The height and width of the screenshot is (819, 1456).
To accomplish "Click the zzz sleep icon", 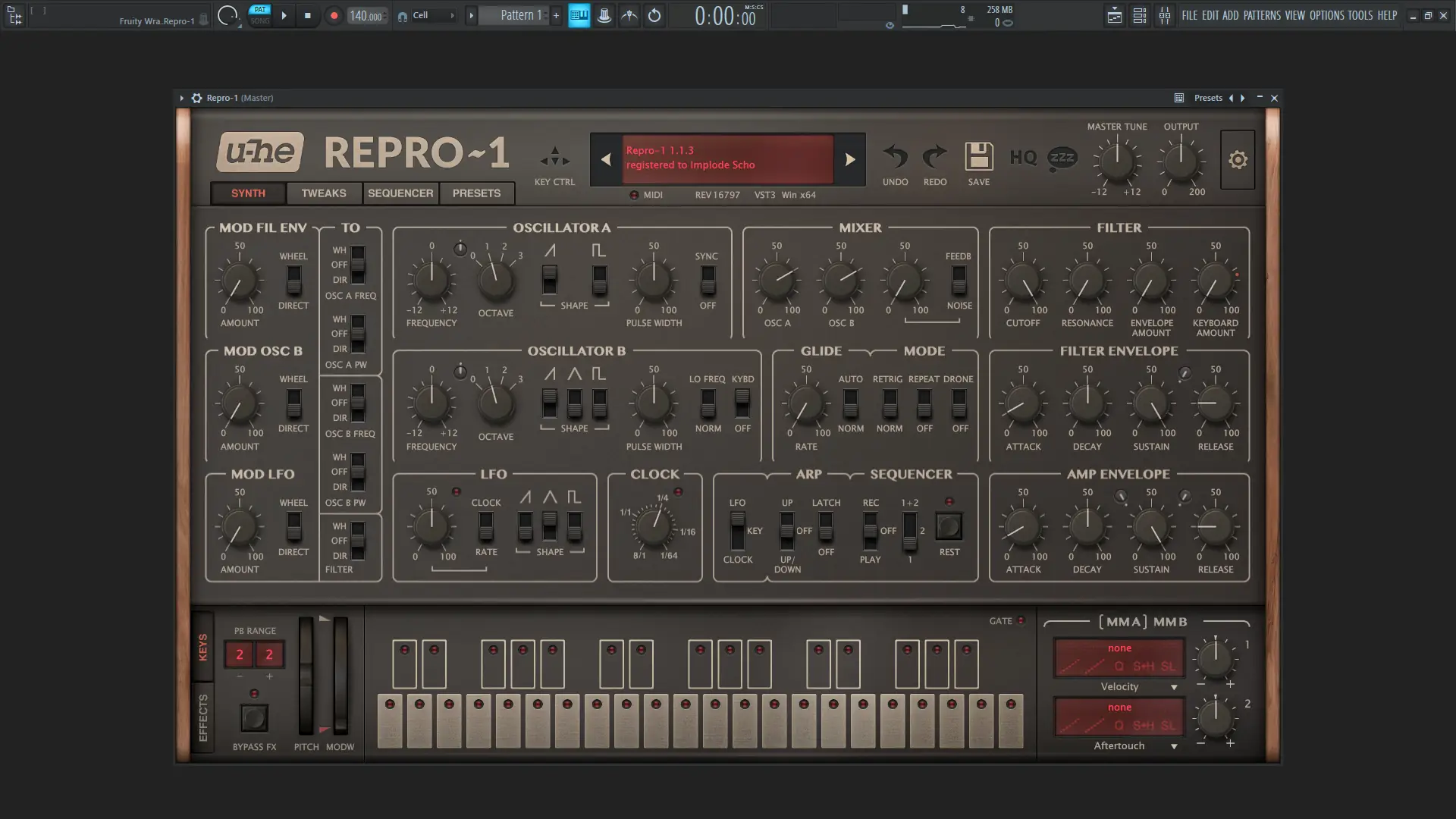I will (1062, 158).
